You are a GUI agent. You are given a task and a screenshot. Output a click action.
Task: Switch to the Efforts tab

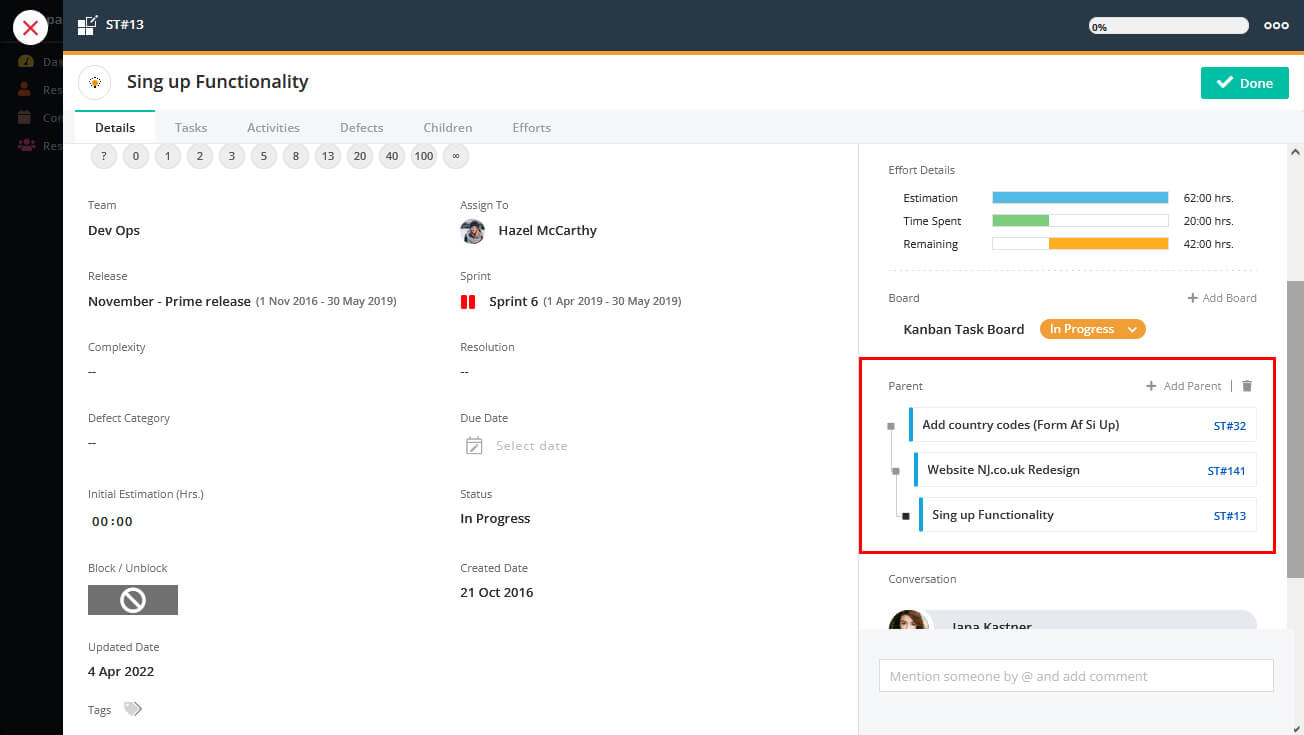[x=531, y=128]
